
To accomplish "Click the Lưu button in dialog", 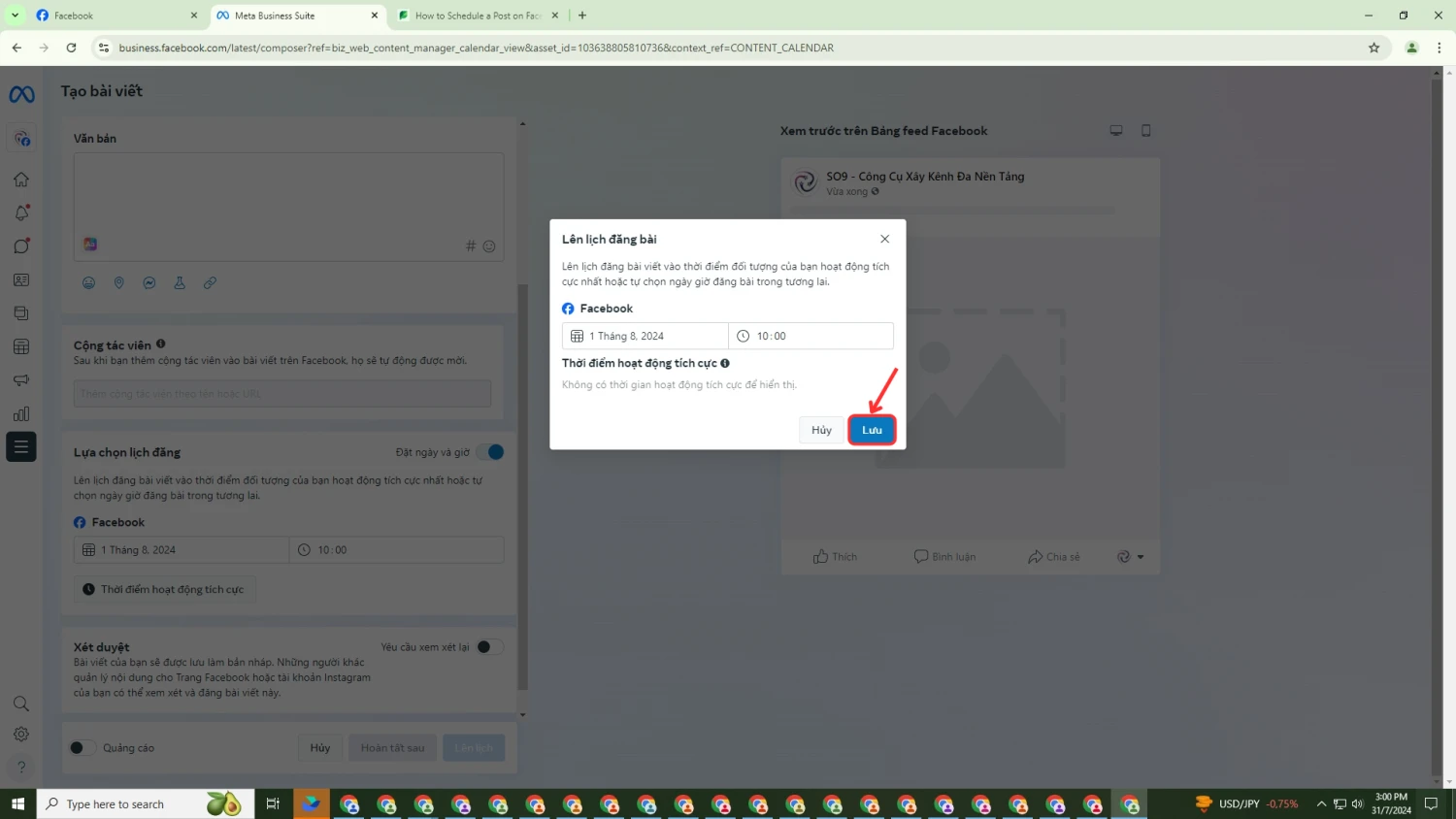I will [872, 430].
